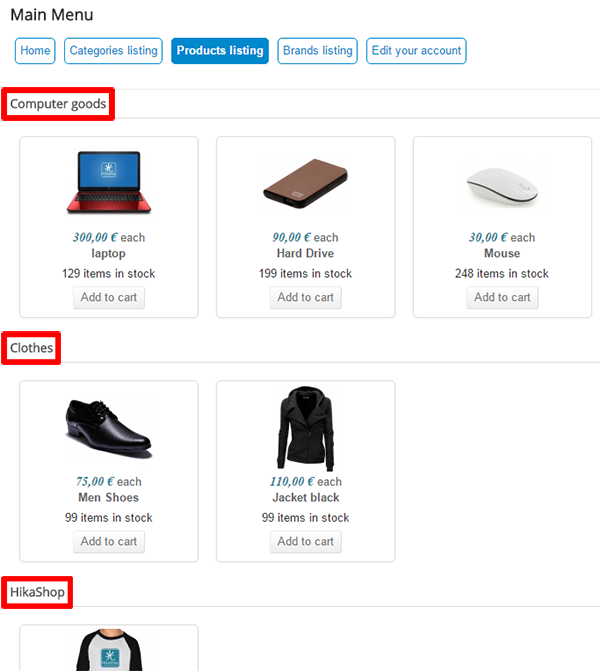The width and height of the screenshot is (600, 671).
Task: Add the laptop to cart
Action: click(x=109, y=297)
